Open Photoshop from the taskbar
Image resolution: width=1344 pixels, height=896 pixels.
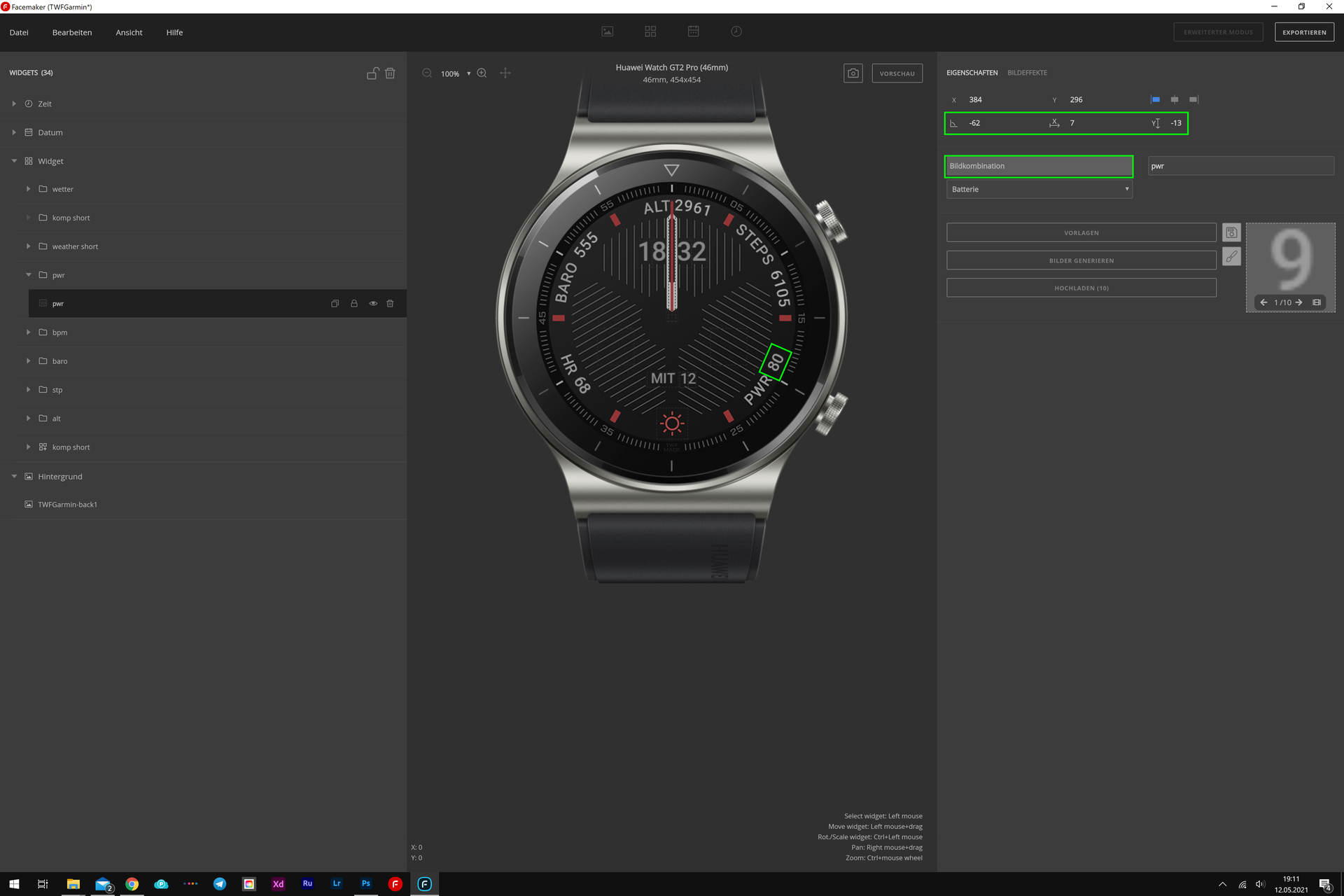(365, 884)
